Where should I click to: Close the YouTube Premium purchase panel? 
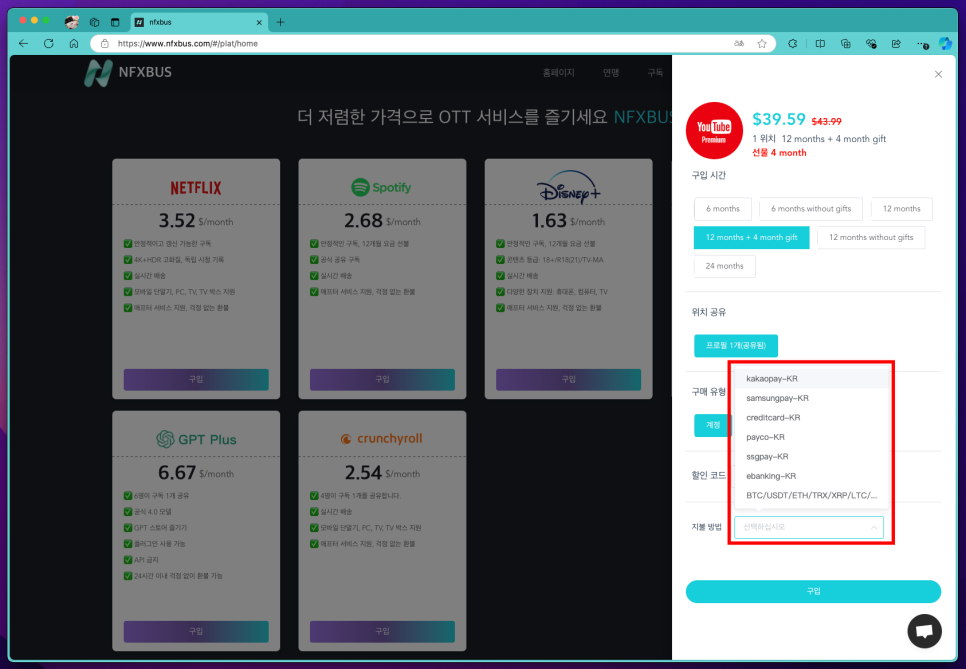coord(938,74)
